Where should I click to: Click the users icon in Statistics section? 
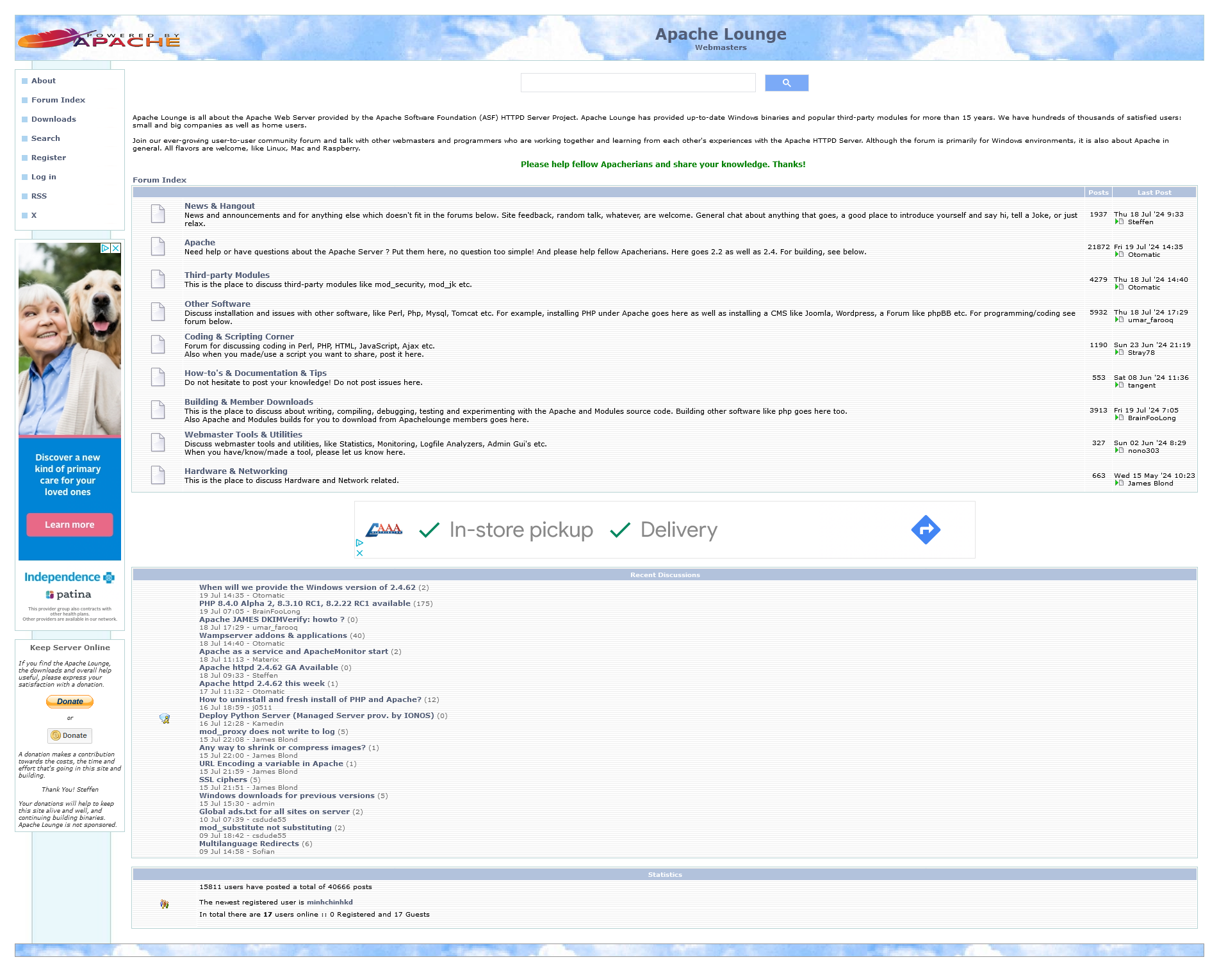coord(165,904)
